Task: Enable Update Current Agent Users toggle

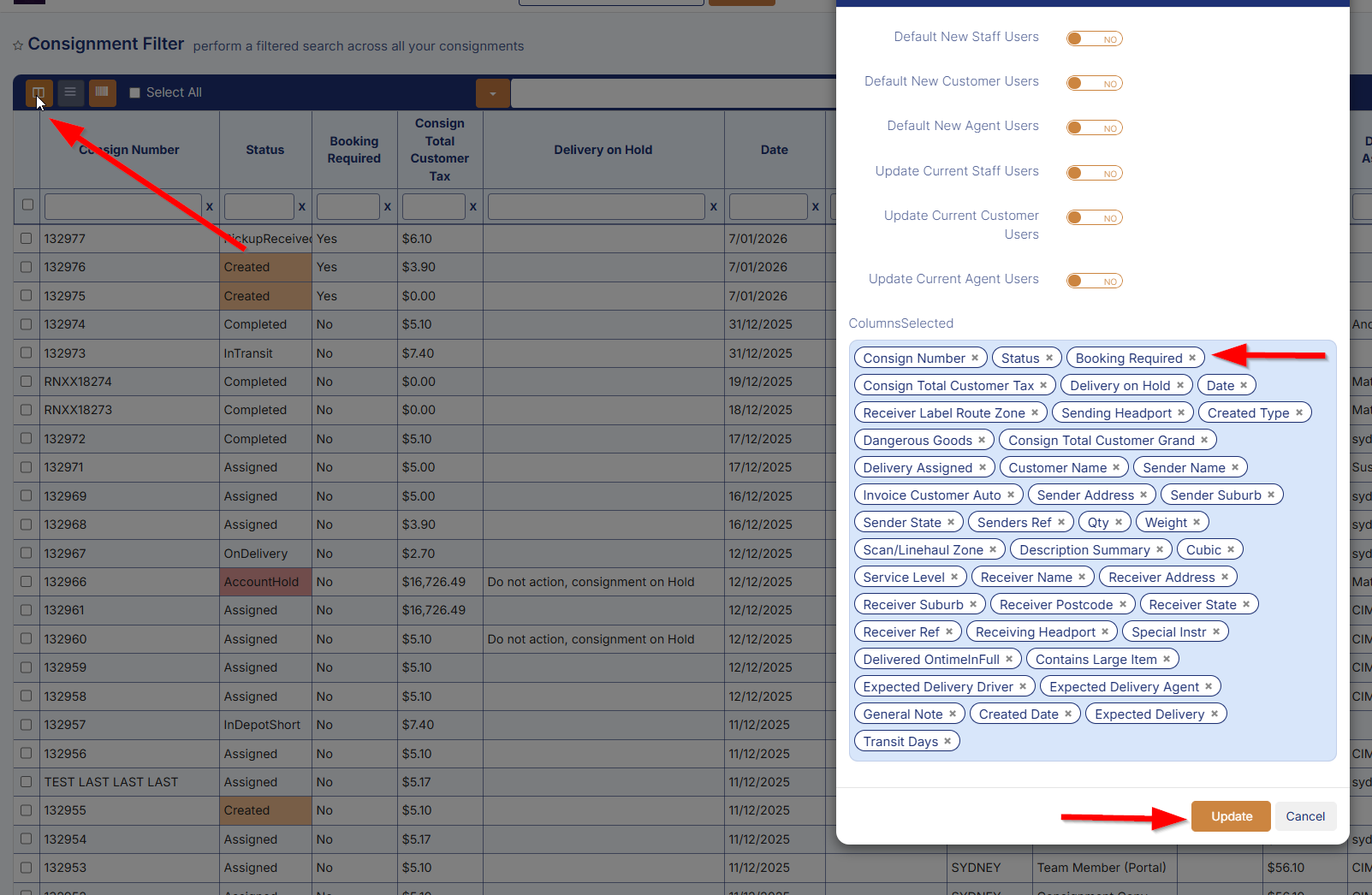Action: (x=1093, y=281)
